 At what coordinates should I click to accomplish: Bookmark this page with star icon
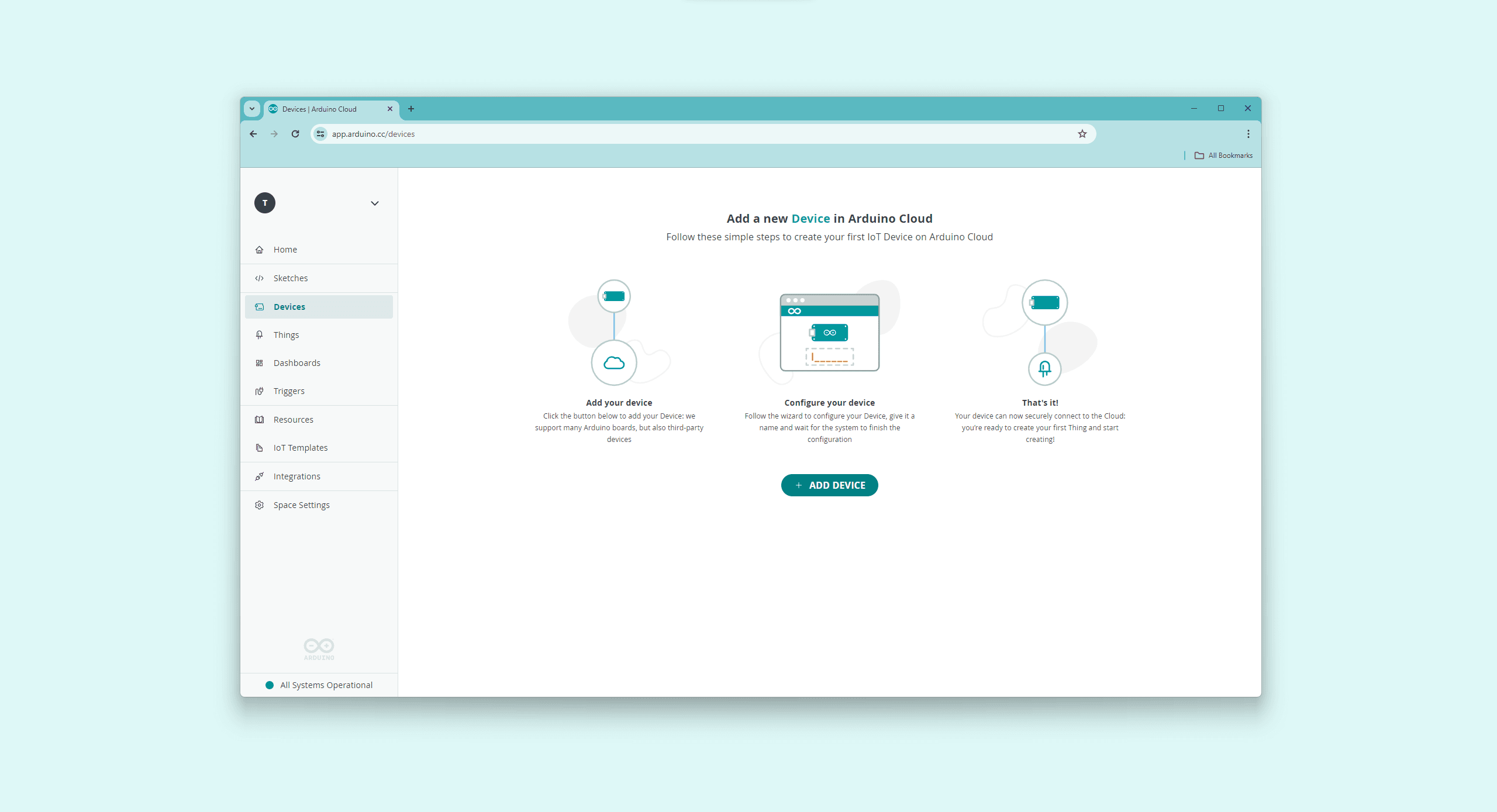click(x=1082, y=134)
